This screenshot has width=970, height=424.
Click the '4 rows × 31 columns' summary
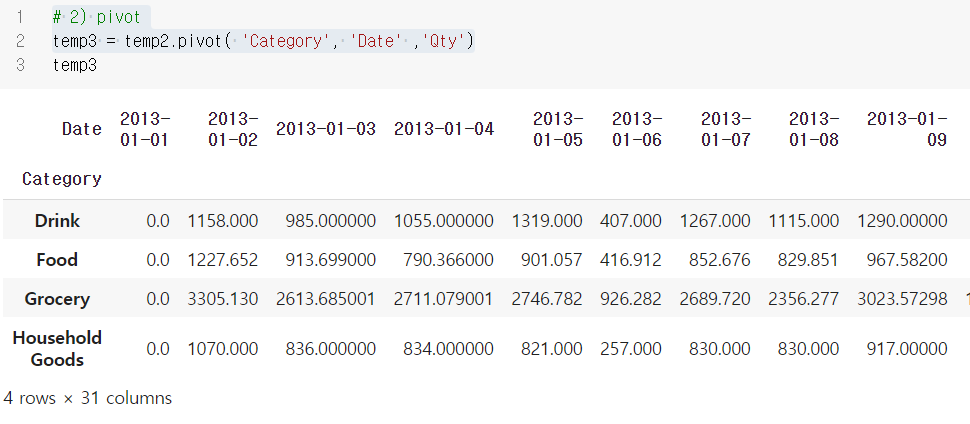tap(87, 397)
